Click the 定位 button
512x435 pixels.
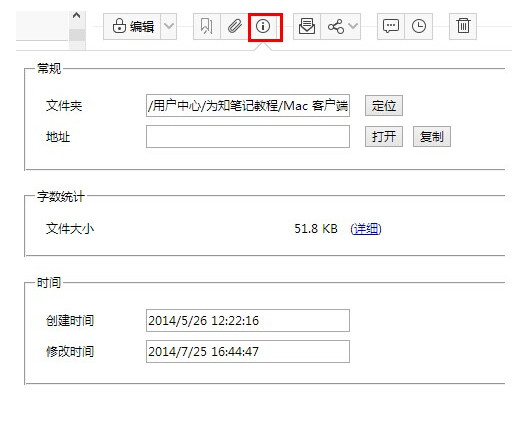coord(384,106)
